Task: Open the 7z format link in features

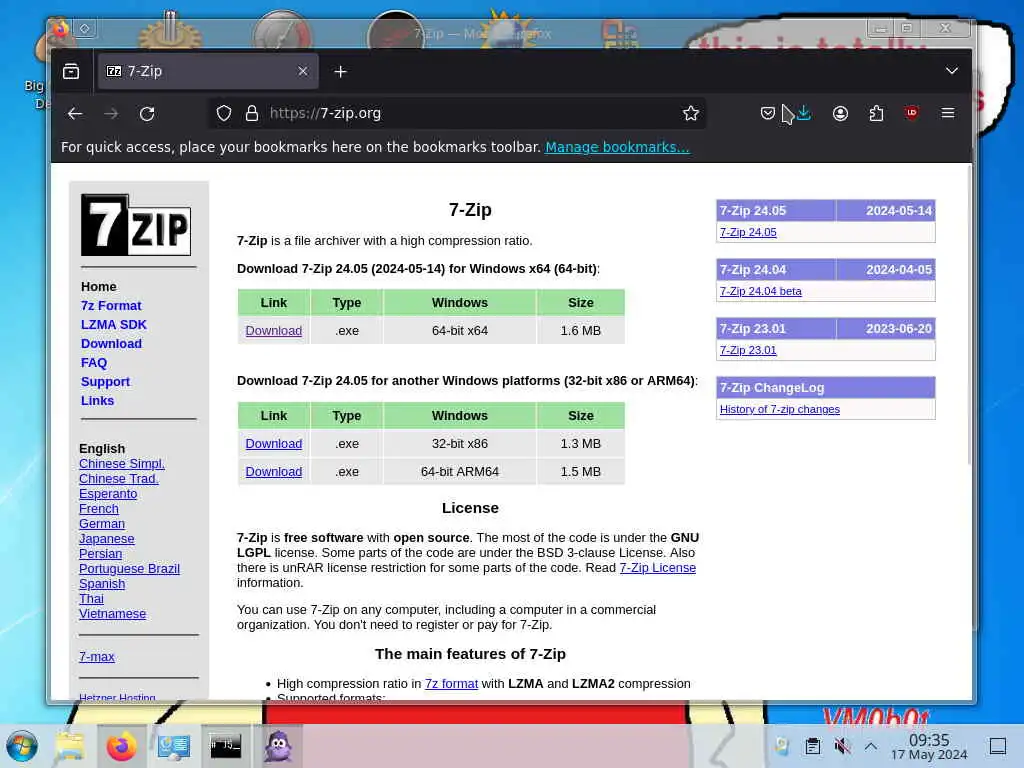Action: (451, 684)
